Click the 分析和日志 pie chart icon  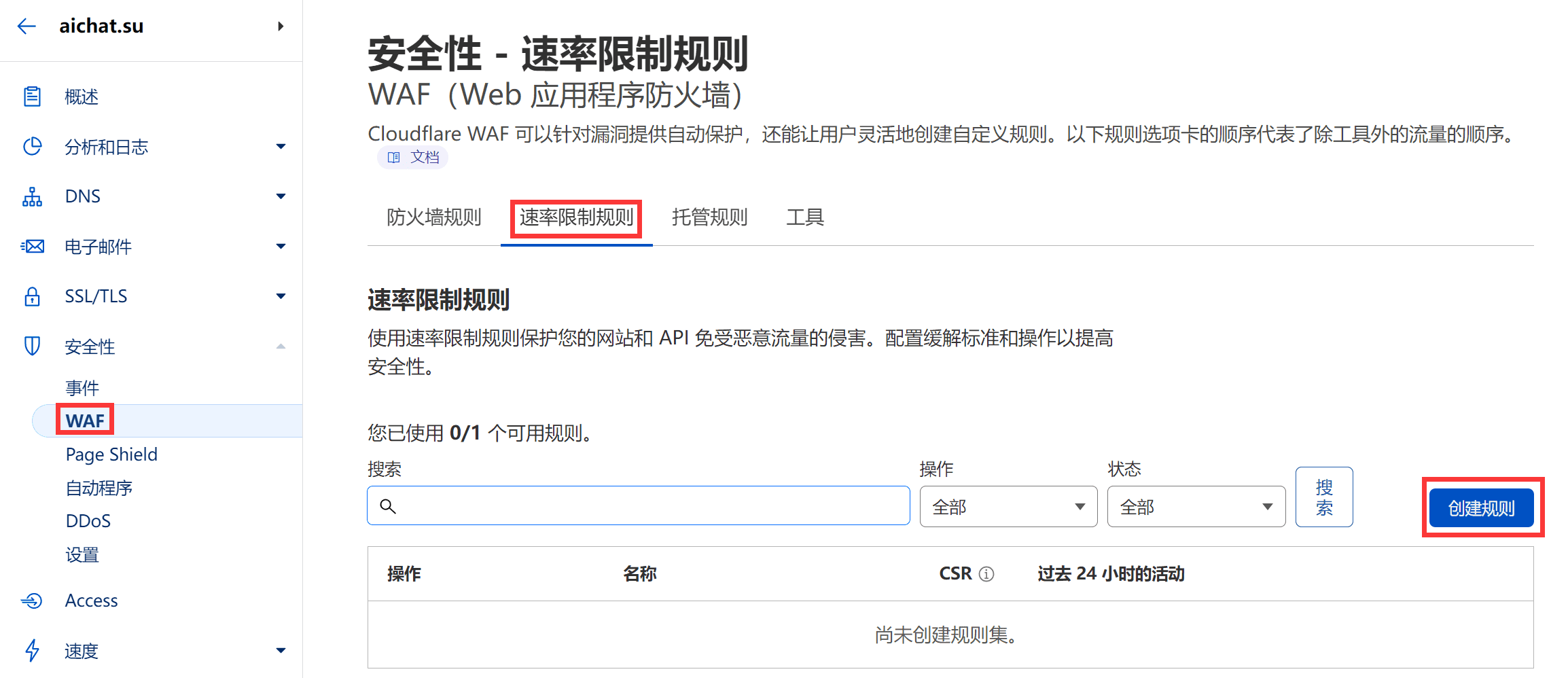(x=32, y=147)
